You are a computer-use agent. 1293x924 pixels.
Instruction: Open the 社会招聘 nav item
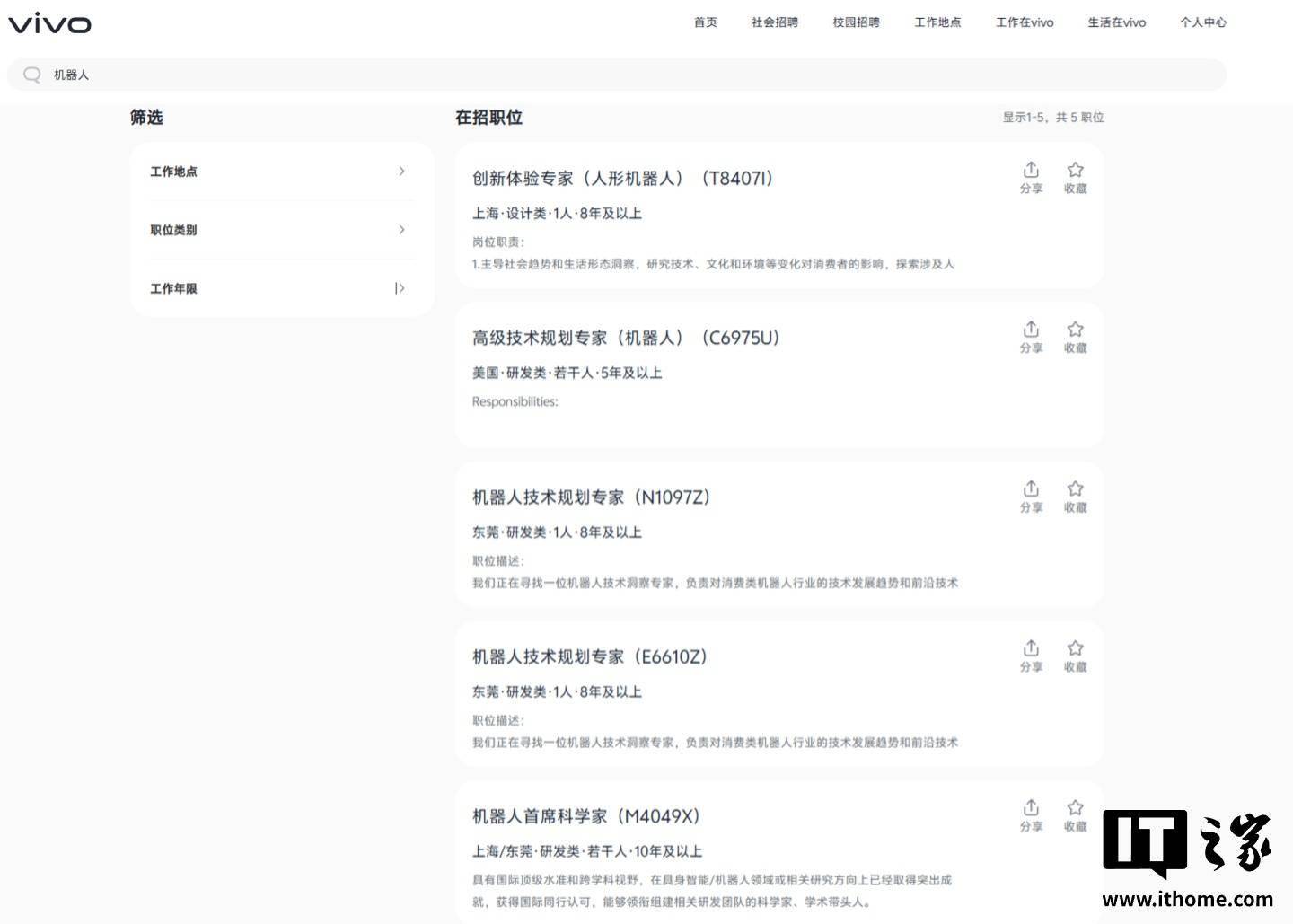coord(775,22)
